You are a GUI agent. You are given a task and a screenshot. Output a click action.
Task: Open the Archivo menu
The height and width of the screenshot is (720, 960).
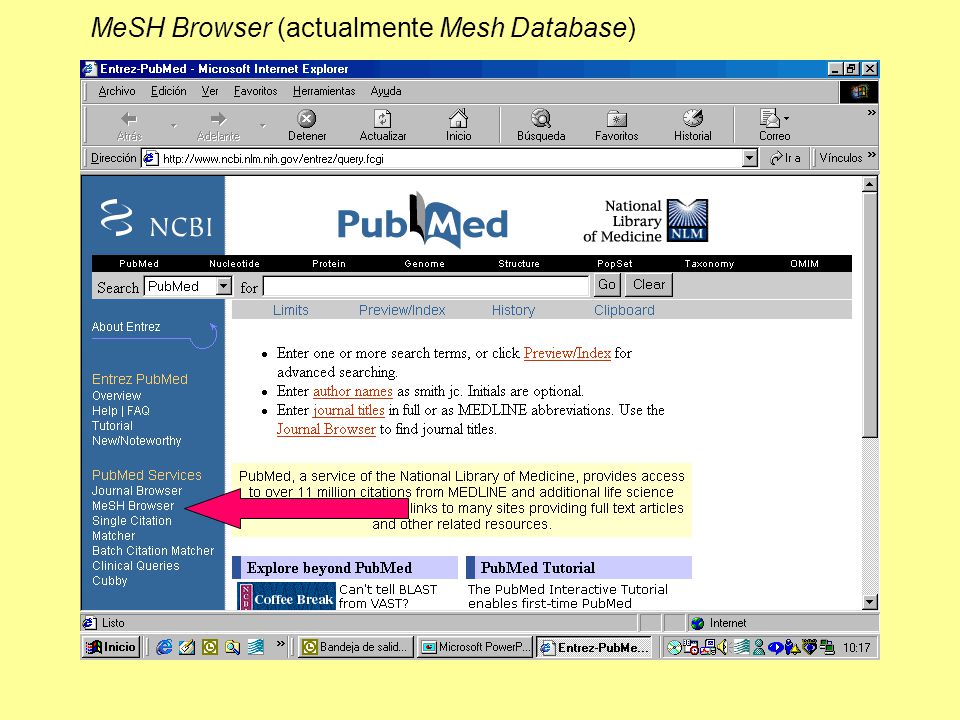coord(117,91)
